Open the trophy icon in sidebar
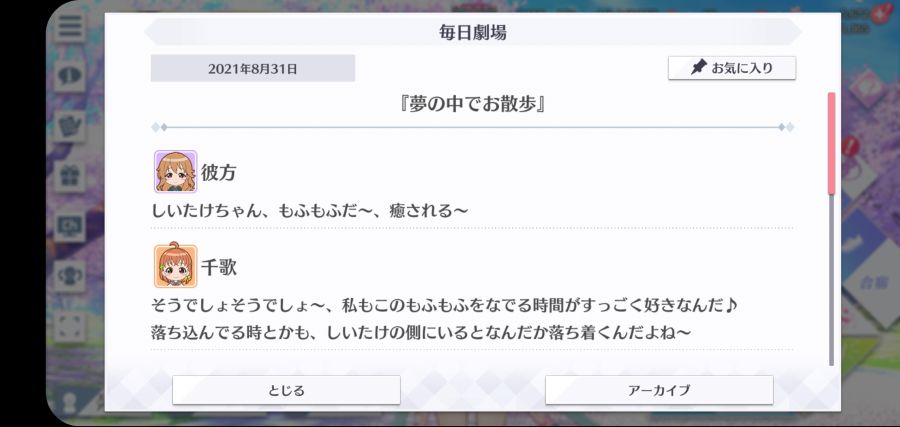The image size is (900, 427). pyautogui.click(x=70, y=276)
